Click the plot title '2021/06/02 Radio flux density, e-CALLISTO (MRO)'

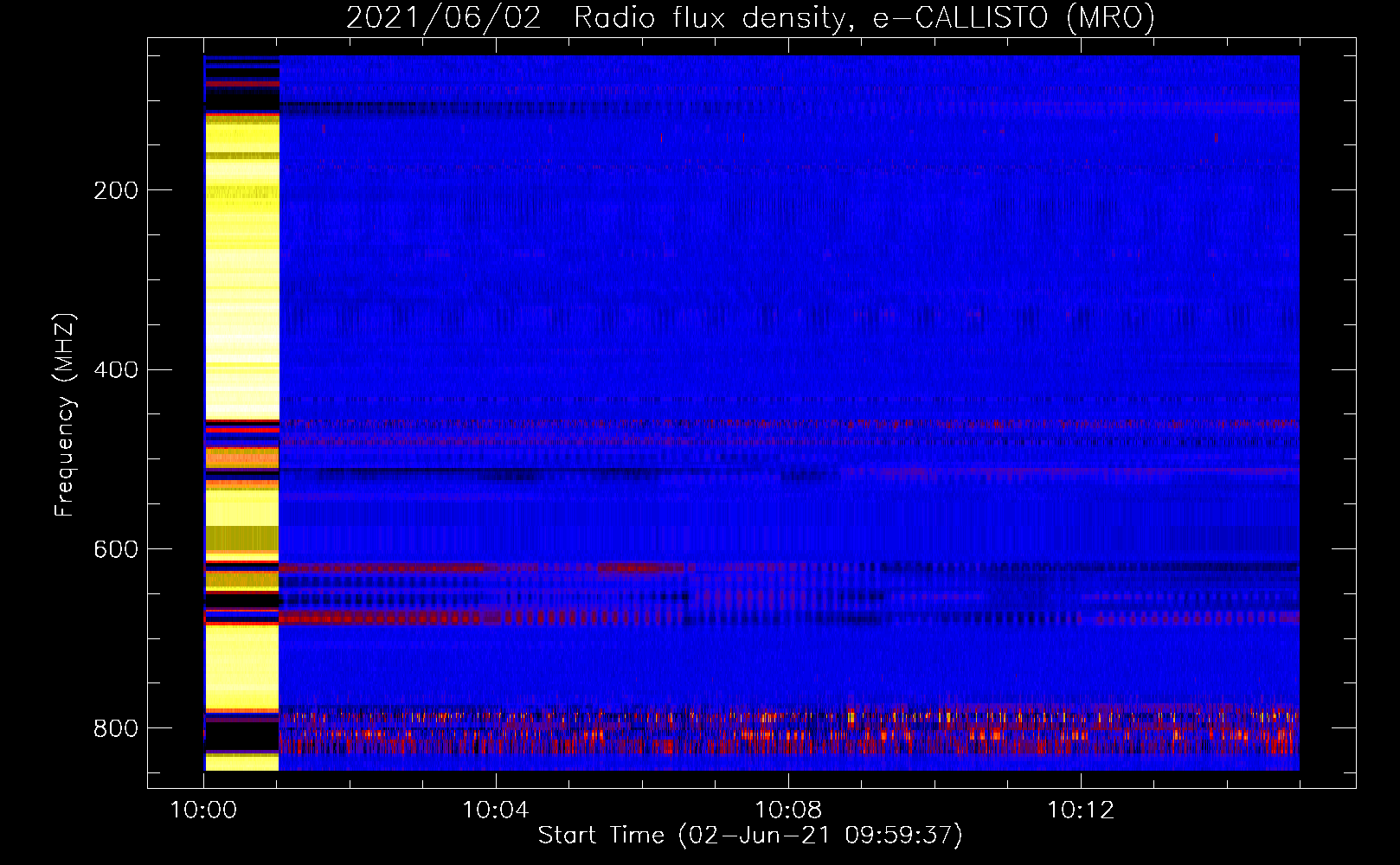[750, 17]
